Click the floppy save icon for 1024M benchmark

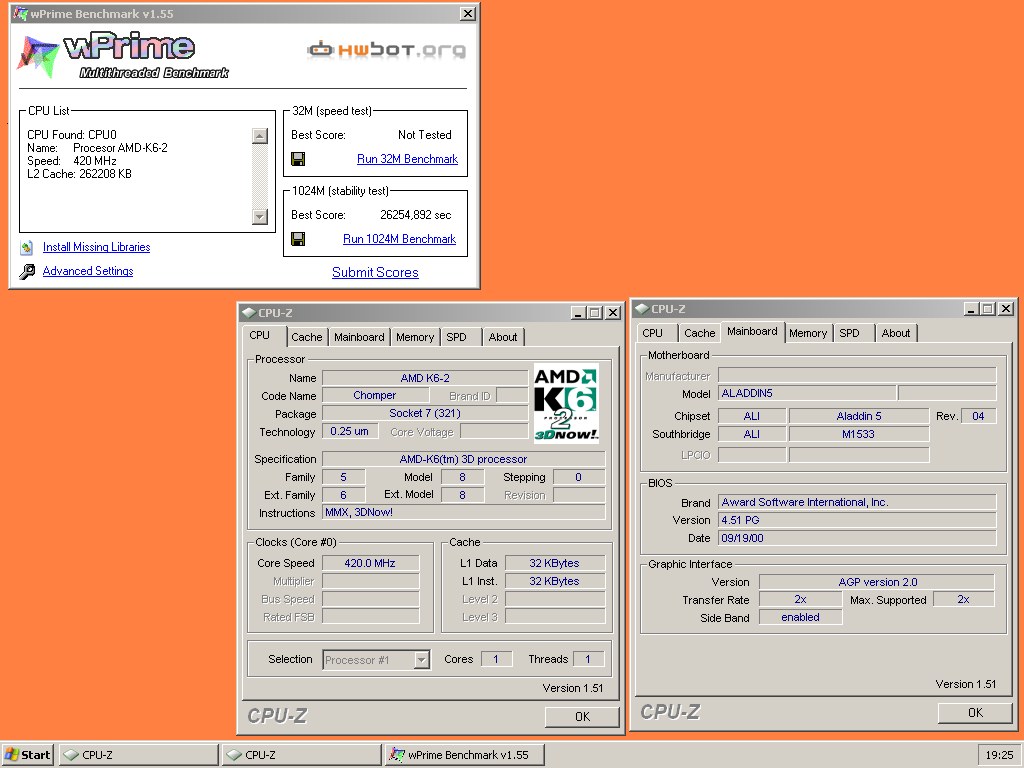point(298,239)
